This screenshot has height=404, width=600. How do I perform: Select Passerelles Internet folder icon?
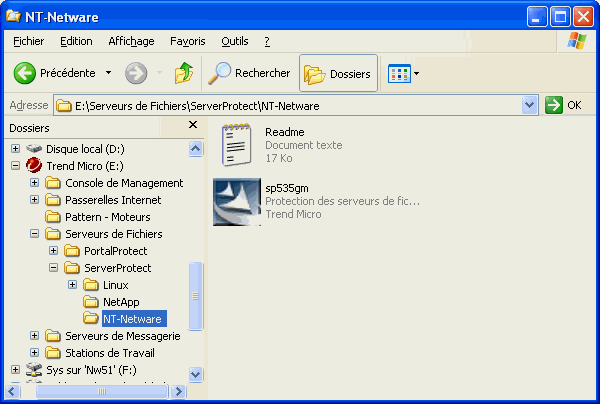click(53, 200)
